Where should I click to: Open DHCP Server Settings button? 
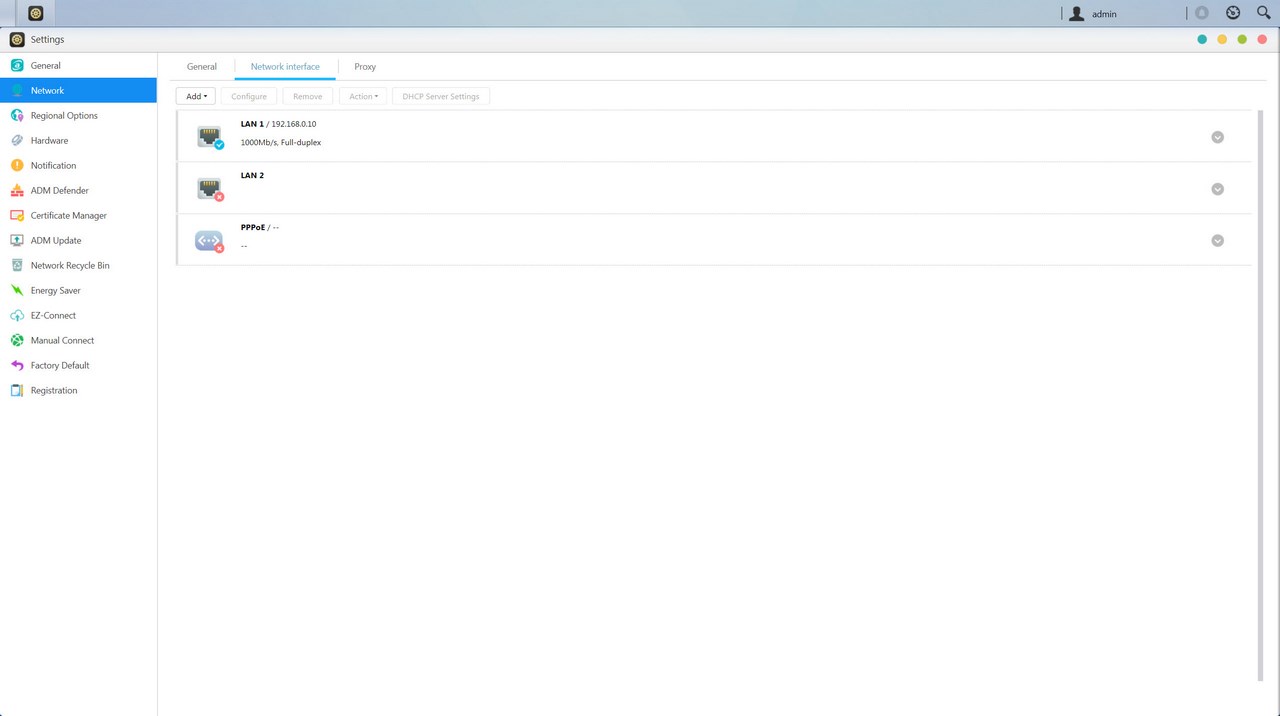(x=441, y=96)
